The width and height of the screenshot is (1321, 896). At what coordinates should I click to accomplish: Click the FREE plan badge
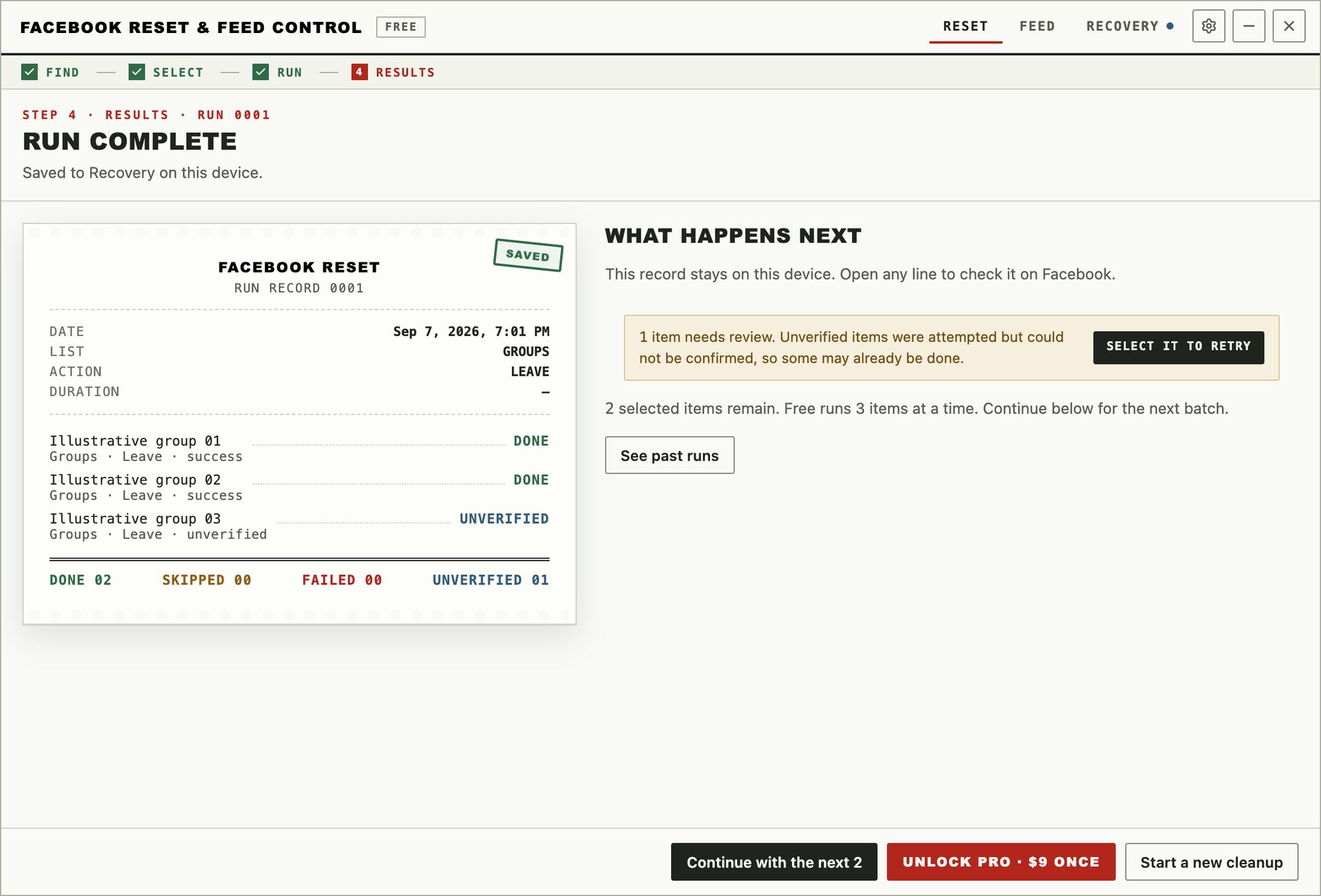coord(401,27)
